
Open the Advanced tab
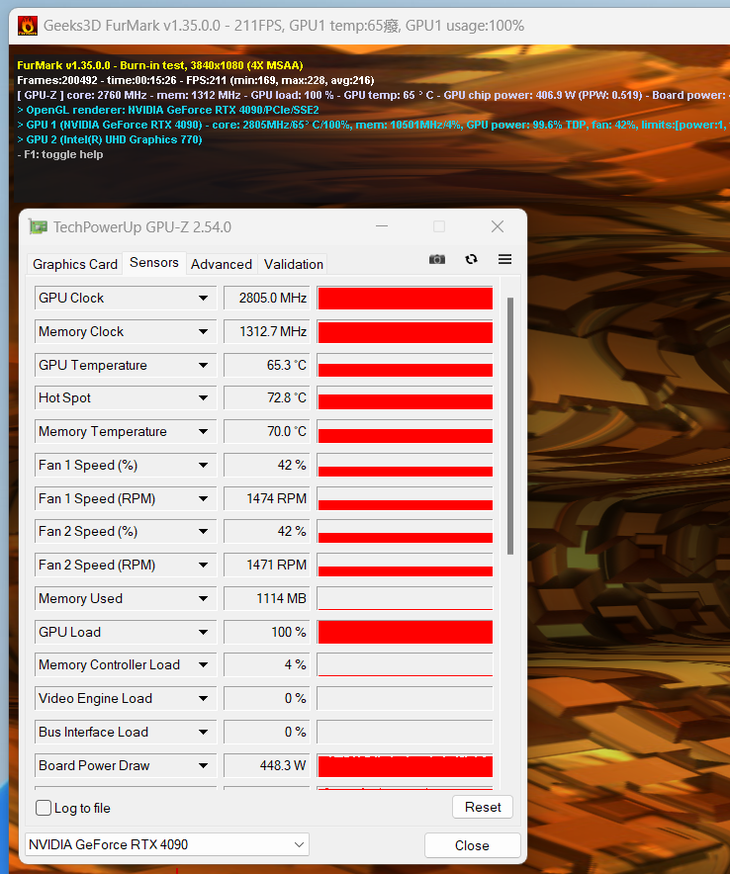[x=221, y=264]
